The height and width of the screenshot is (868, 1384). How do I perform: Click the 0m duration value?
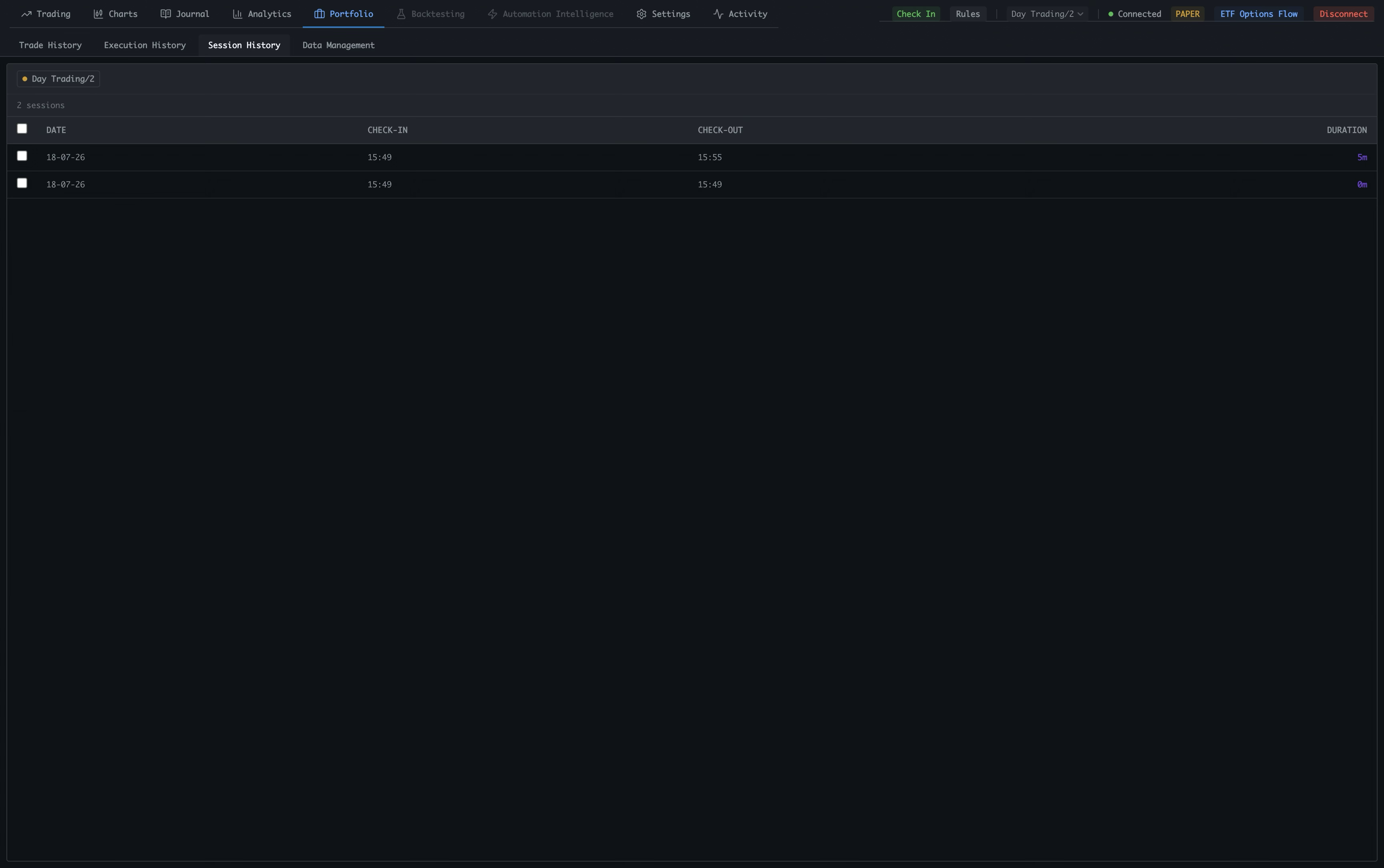pyautogui.click(x=1362, y=184)
